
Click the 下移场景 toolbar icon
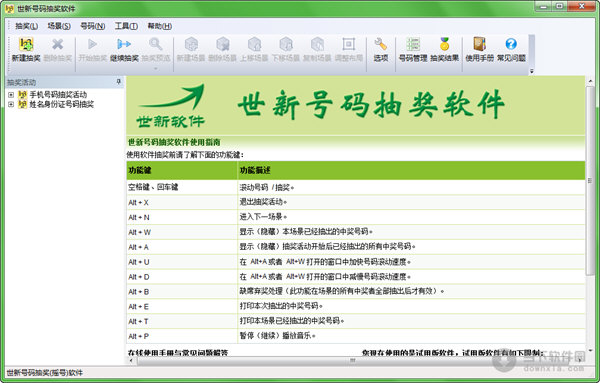[286, 44]
